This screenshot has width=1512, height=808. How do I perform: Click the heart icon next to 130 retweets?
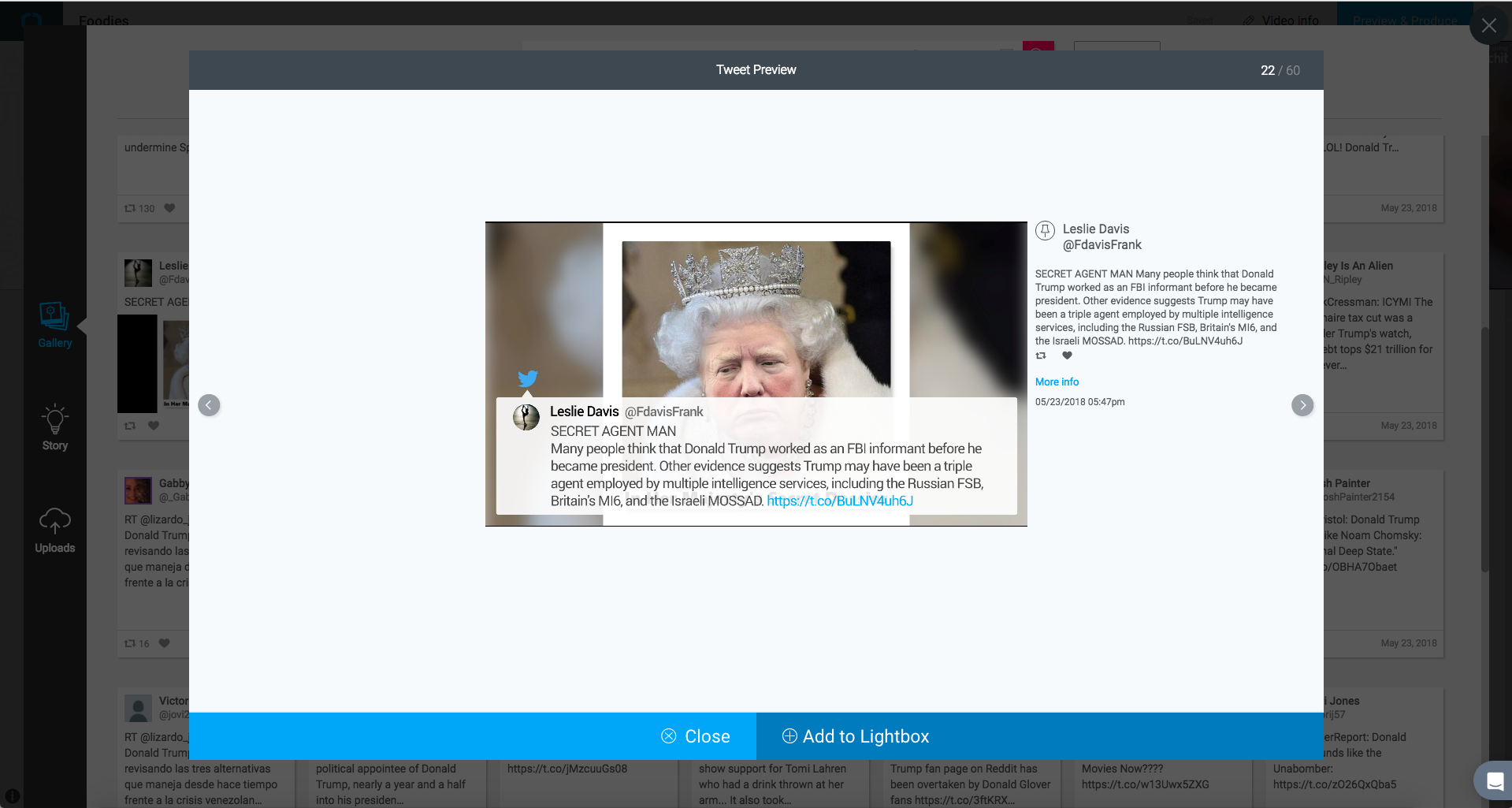point(169,208)
